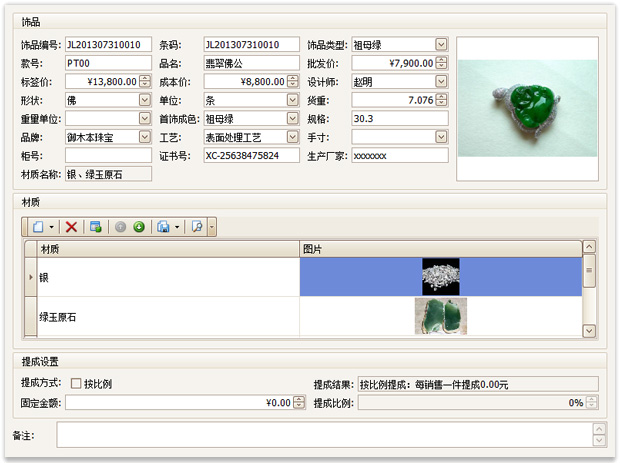
Task: Toggle the 按比例 checkbox
Action: [x=76, y=383]
